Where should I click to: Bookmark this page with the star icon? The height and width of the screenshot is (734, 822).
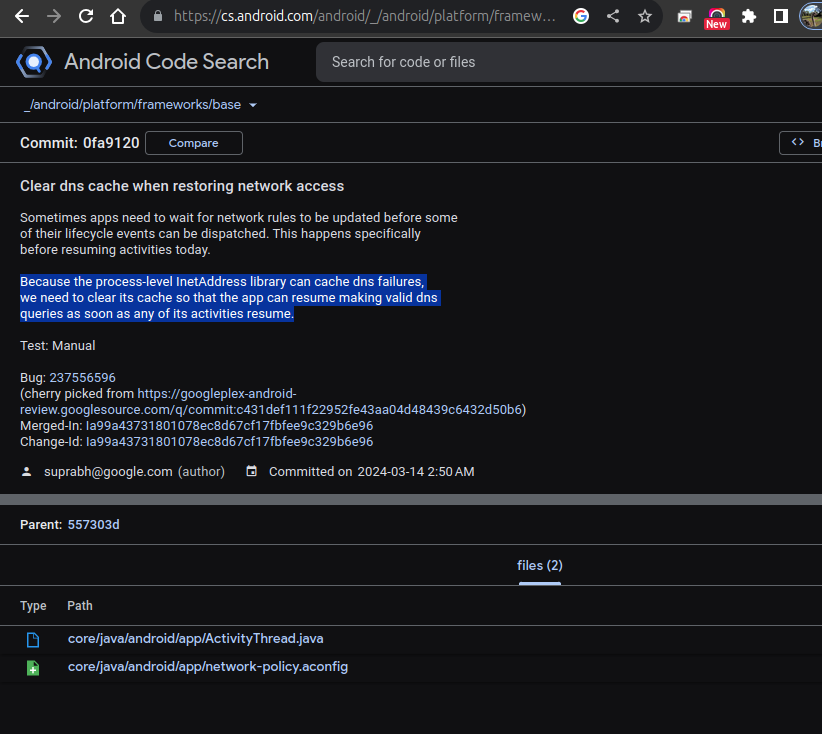645,16
